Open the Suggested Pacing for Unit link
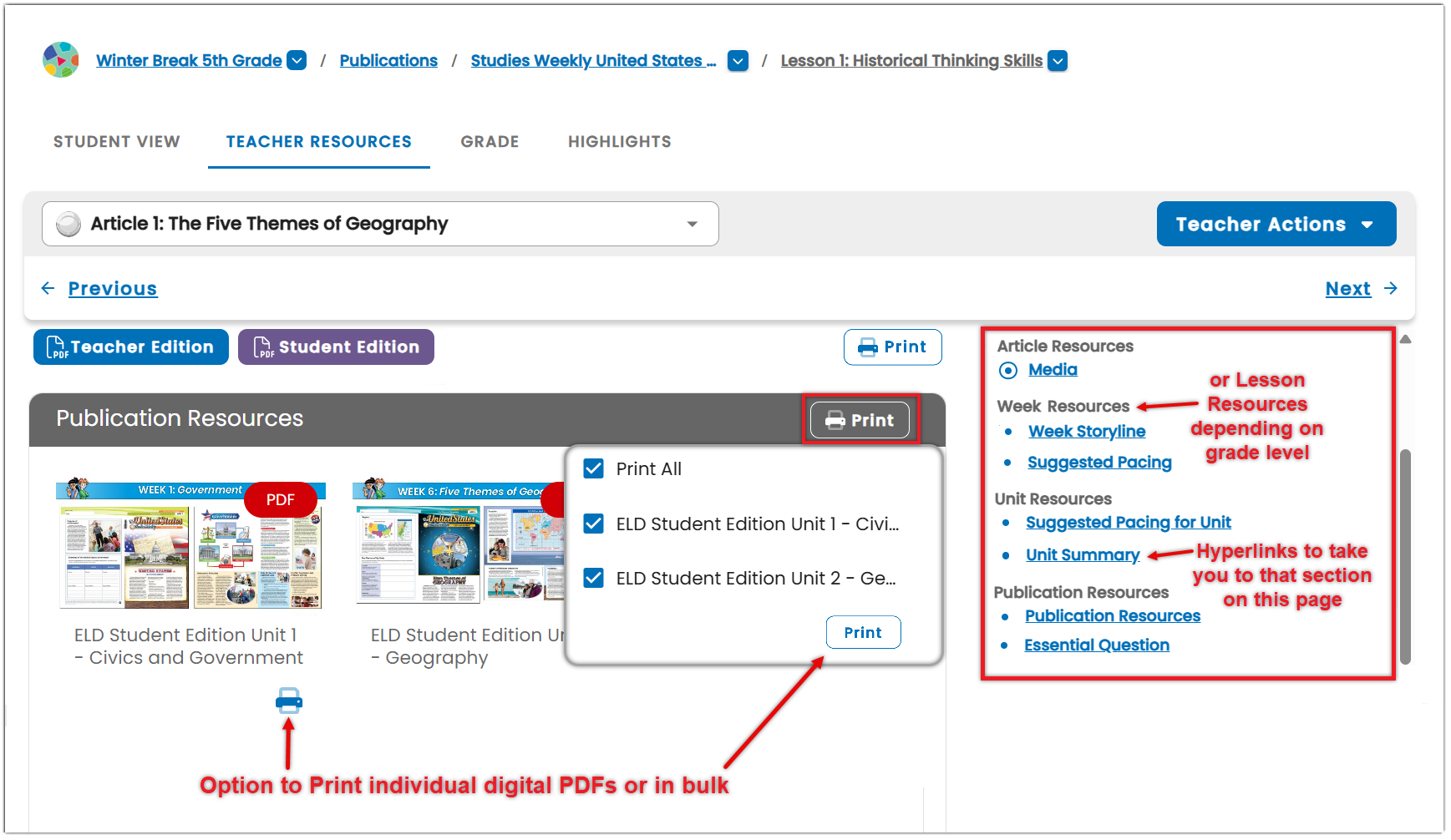Viewport: 1451px width, 840px height. [1129, 522]
